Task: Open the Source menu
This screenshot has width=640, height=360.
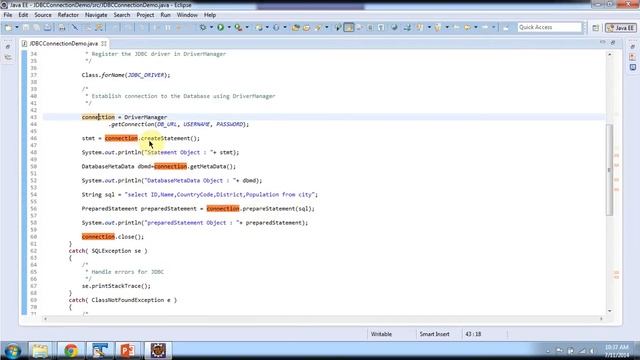Action: [x=43, y=15]
